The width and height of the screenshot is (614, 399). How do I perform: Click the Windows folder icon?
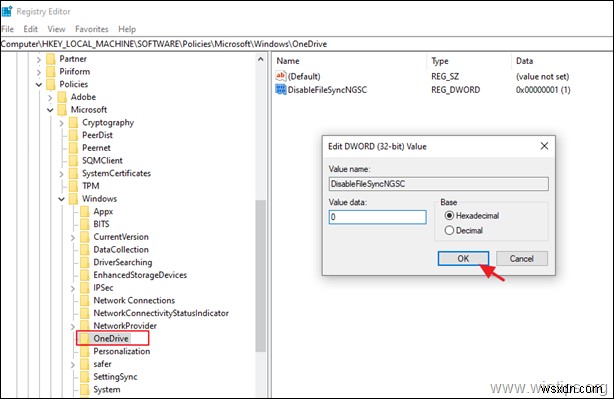pos(74,199)
